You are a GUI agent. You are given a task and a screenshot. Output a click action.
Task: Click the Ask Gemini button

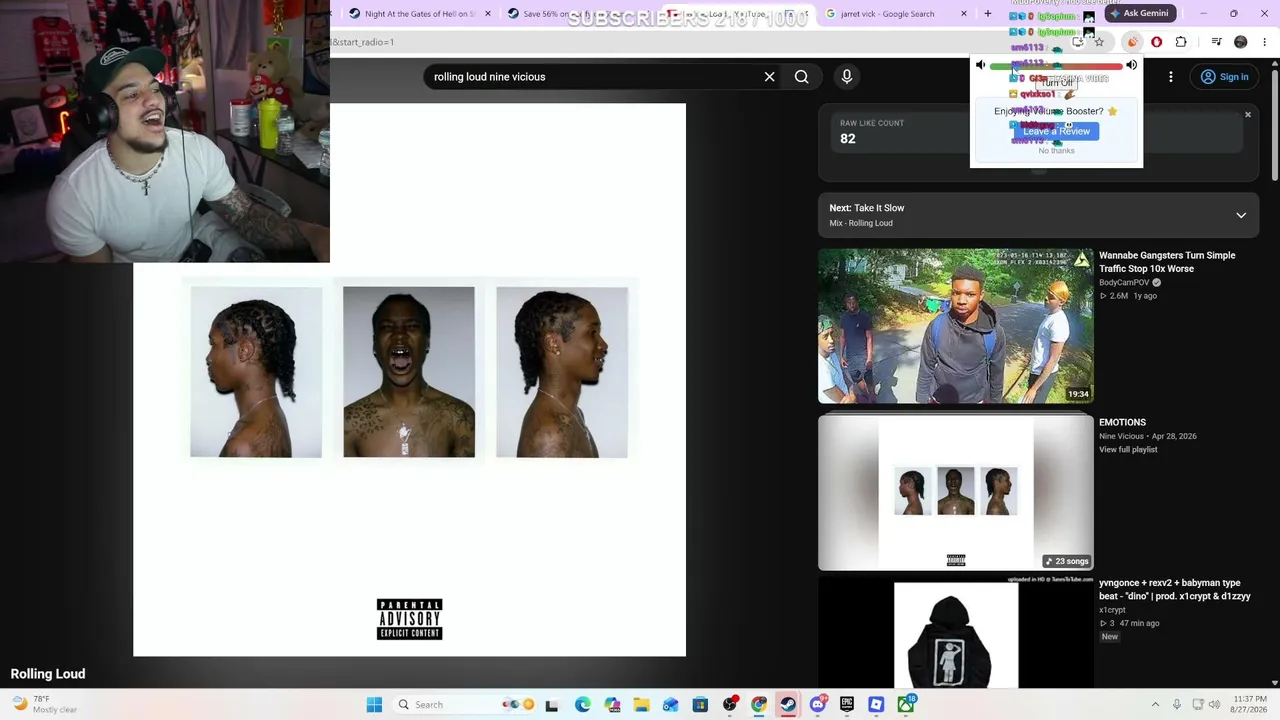[x=1140, y=13]
